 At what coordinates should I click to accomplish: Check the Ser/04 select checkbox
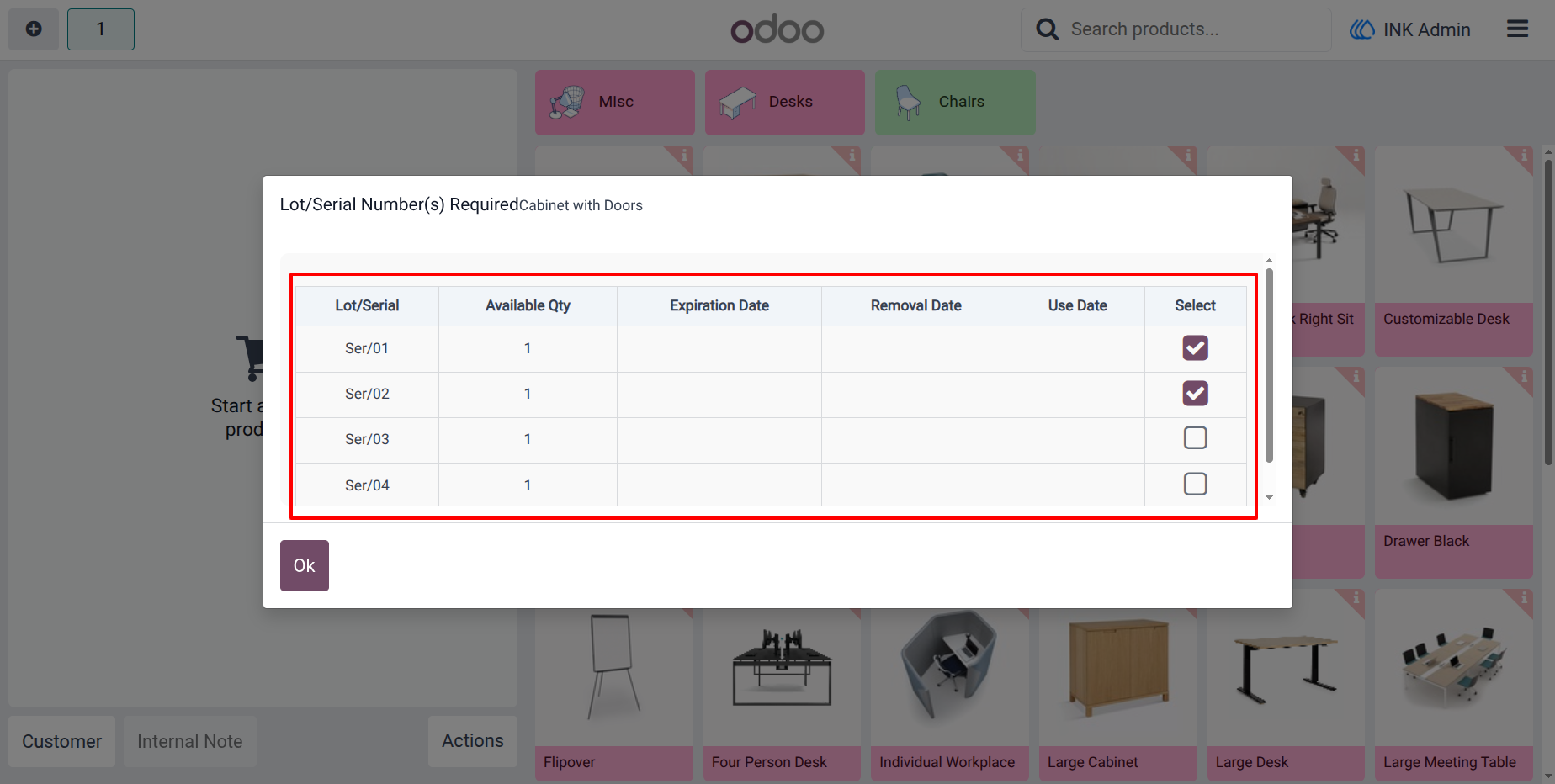(x=1195, y=485)
